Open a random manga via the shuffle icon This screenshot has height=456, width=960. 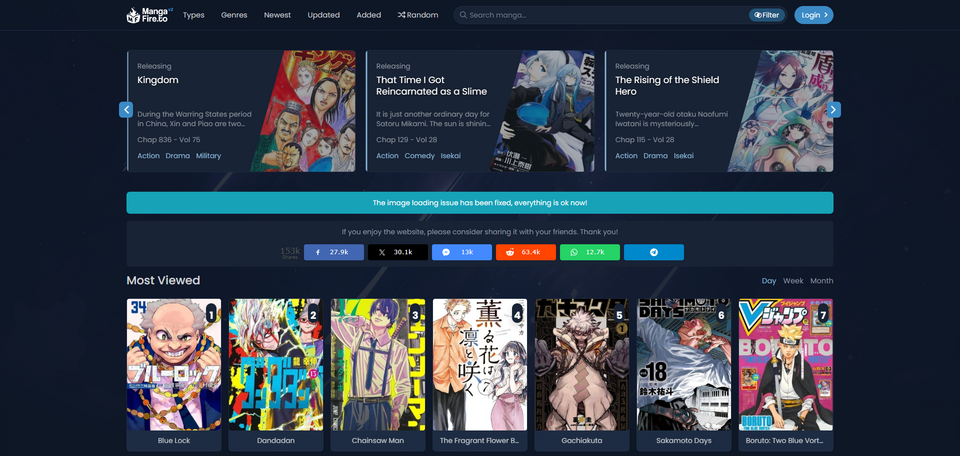point(418,15)
